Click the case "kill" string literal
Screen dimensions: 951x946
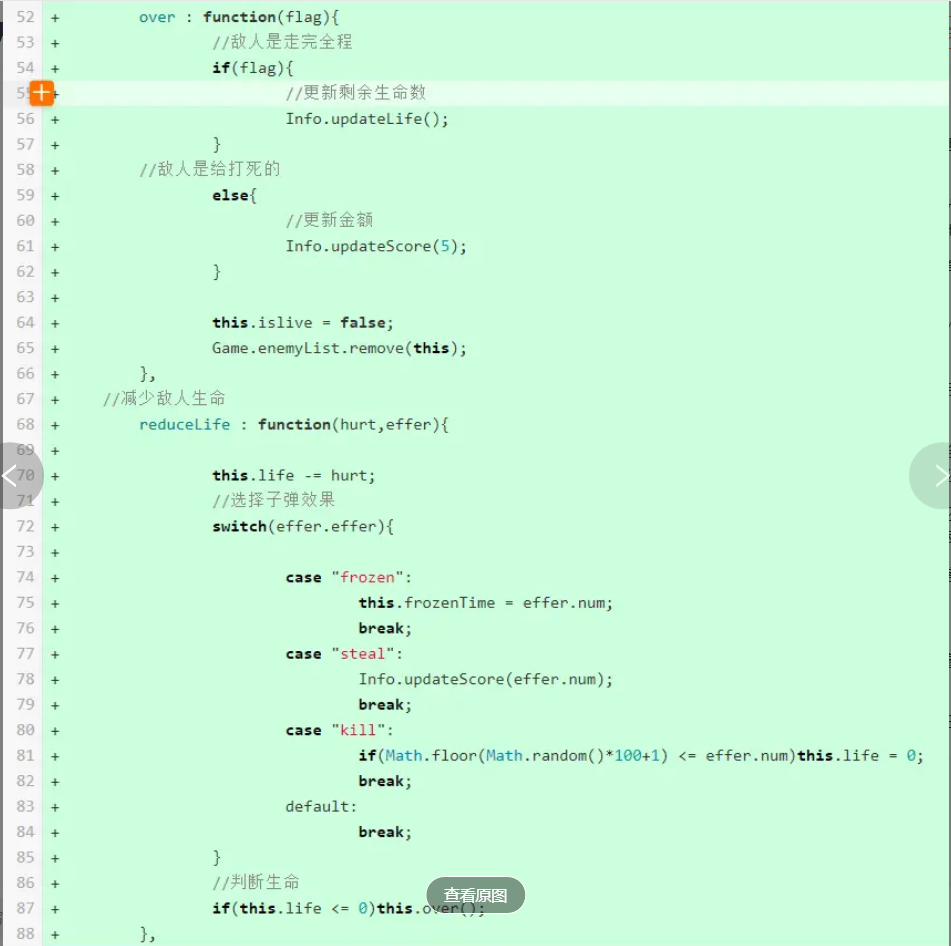356,730
